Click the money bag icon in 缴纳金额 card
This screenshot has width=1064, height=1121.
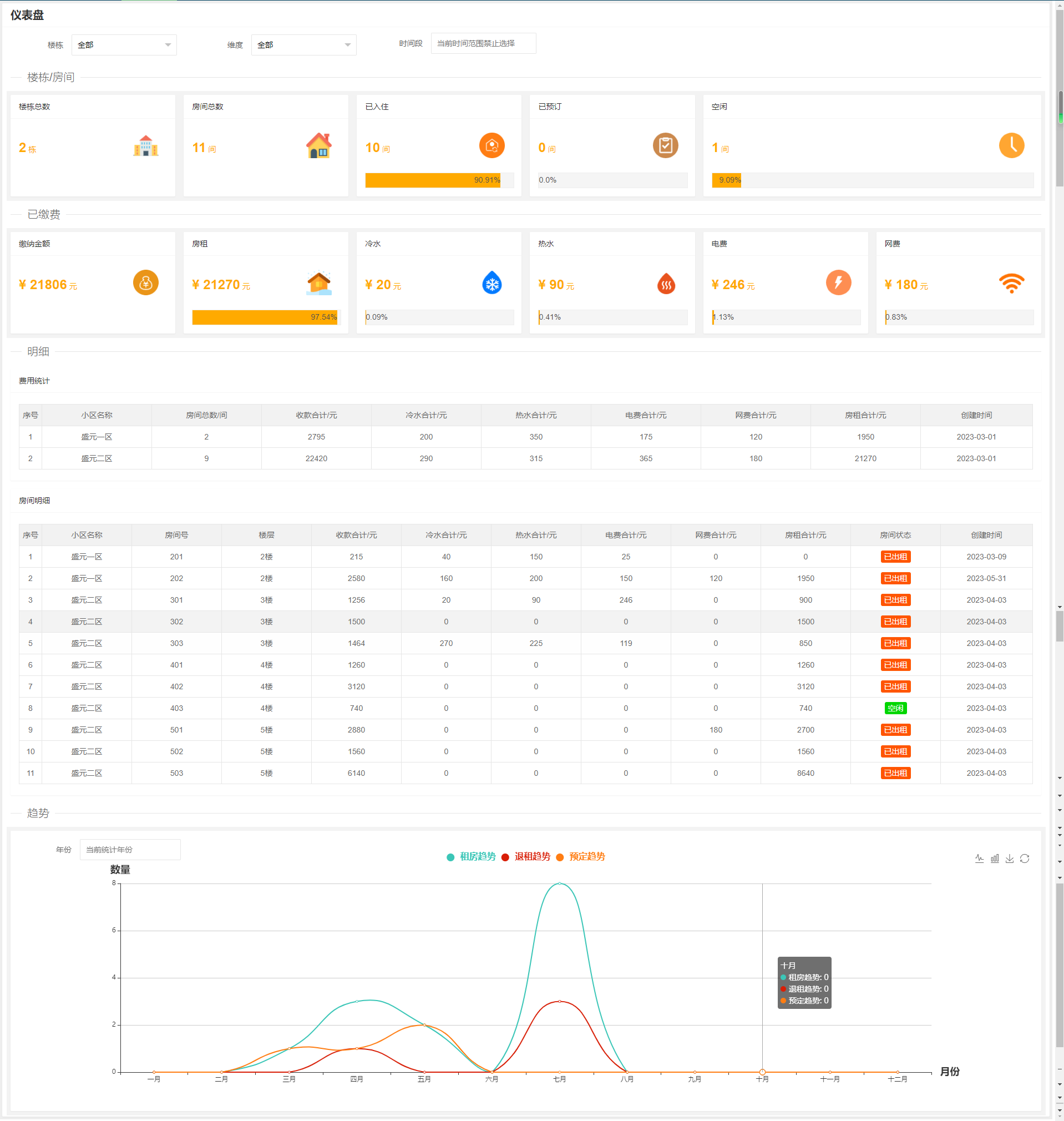click(x=146, y=282)
